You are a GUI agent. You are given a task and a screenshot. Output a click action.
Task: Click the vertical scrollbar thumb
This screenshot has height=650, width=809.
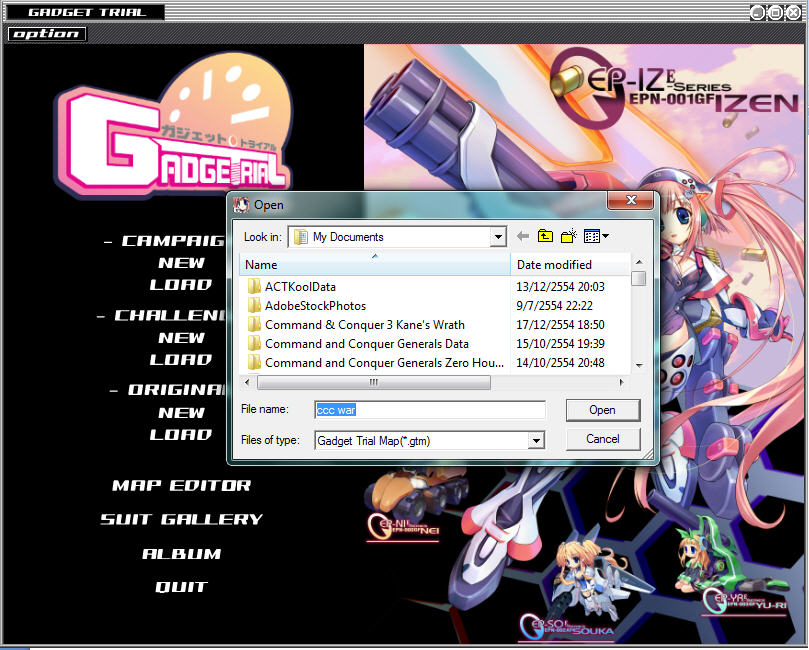point(639,278)
